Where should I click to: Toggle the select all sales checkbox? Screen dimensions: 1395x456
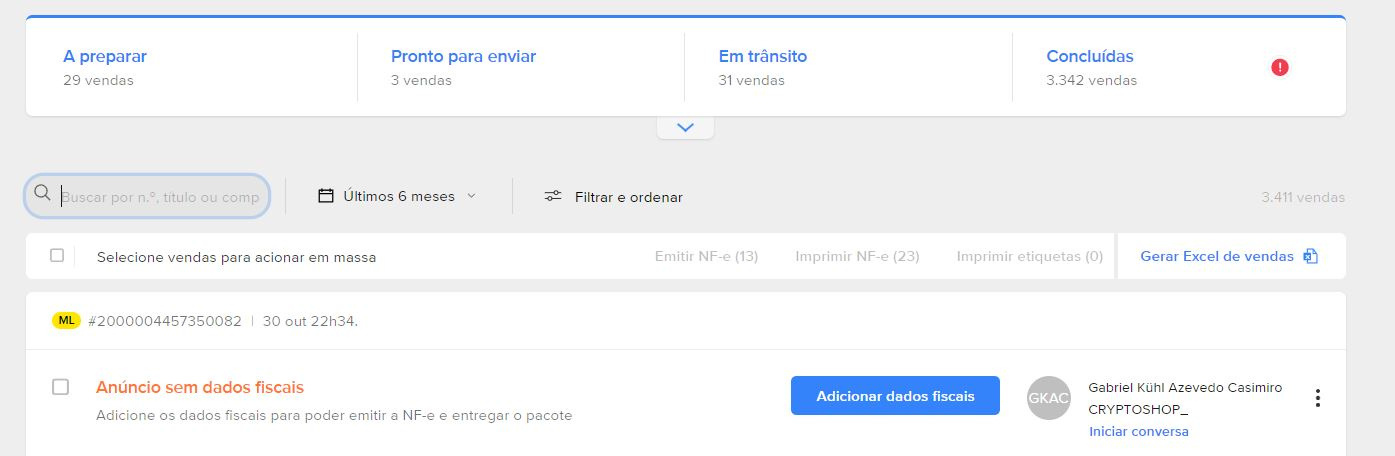point(57,256)
